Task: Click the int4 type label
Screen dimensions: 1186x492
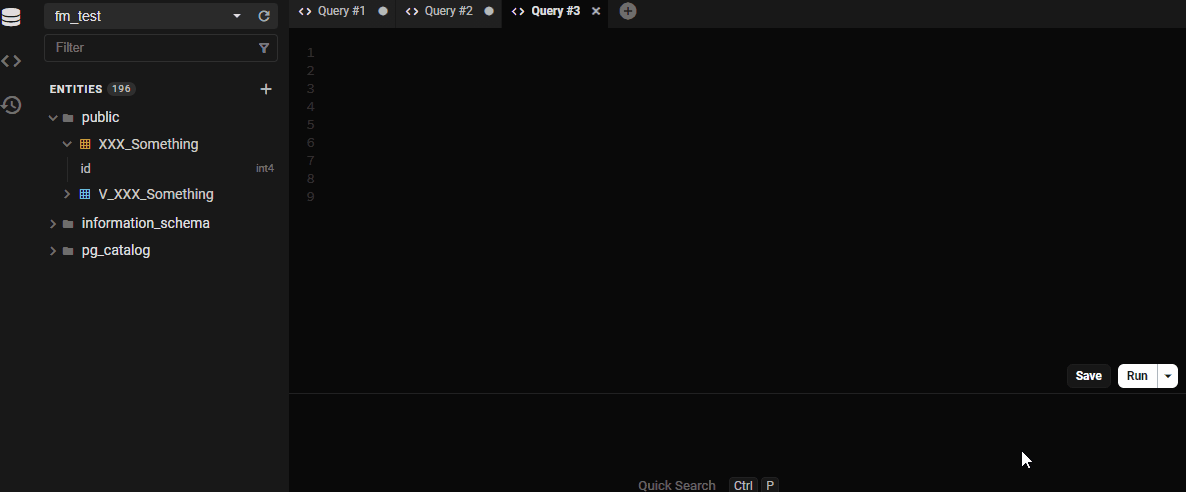Action: tap(265, 169)
